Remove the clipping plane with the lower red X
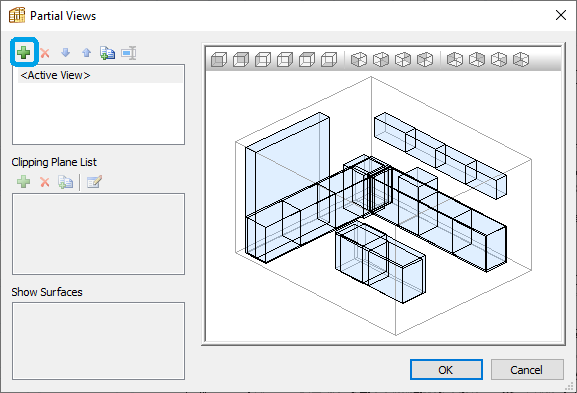577x393 pixels. [x=45, y=182]
